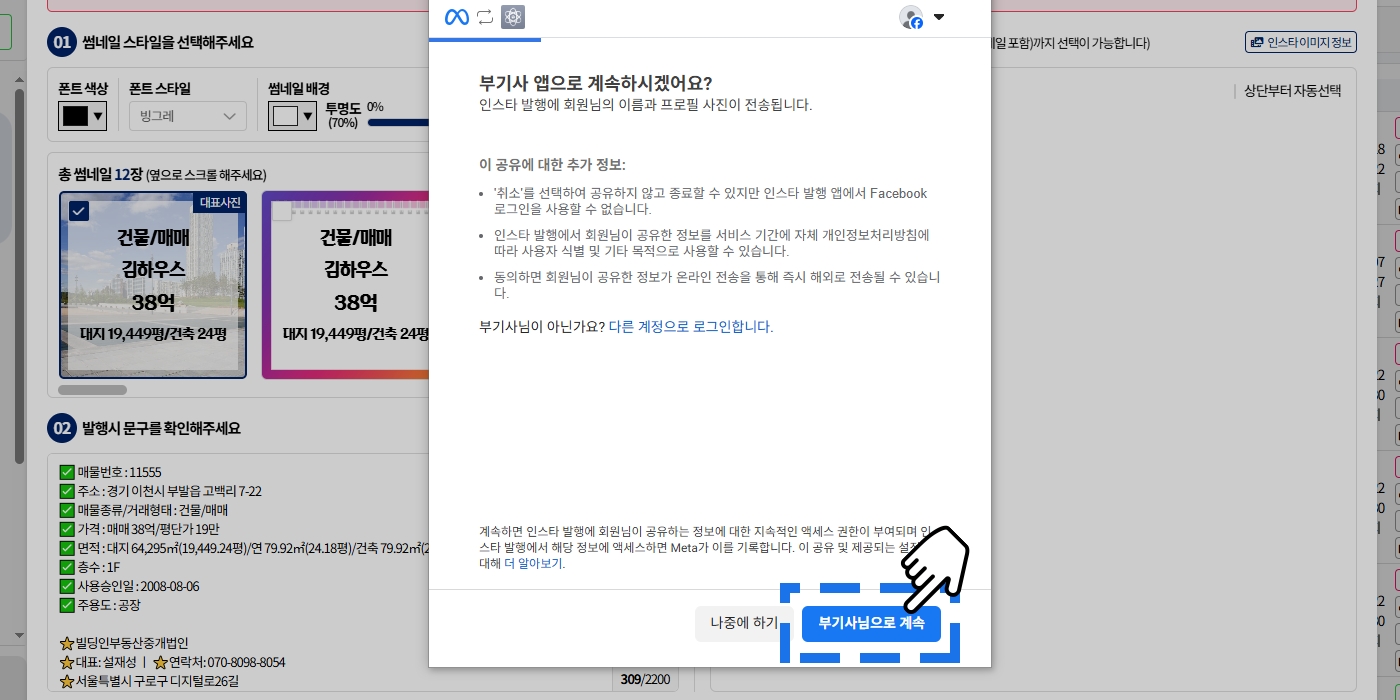
Task: Click the '309/2200' character counter
Action: (x=645, y=680)
